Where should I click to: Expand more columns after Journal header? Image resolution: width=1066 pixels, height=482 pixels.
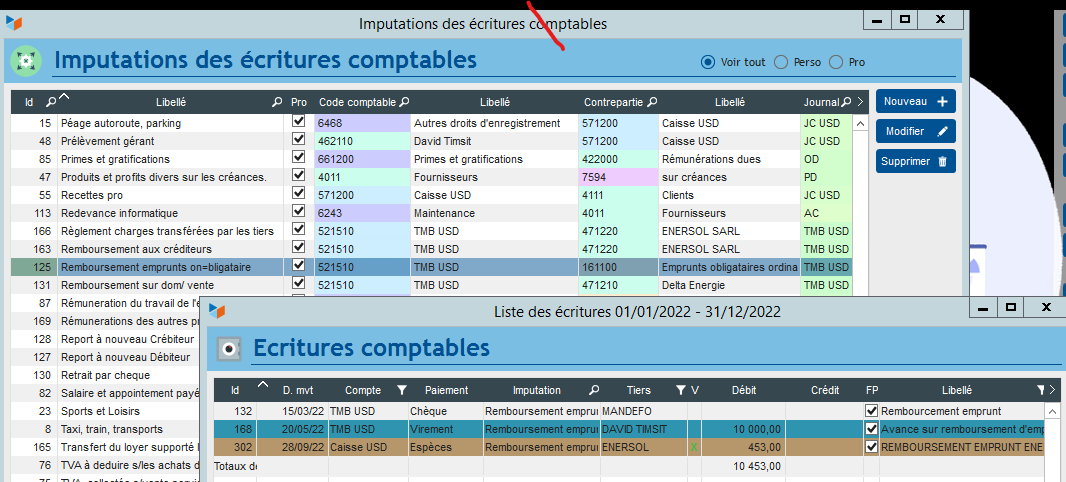click(x=860, y=102)
